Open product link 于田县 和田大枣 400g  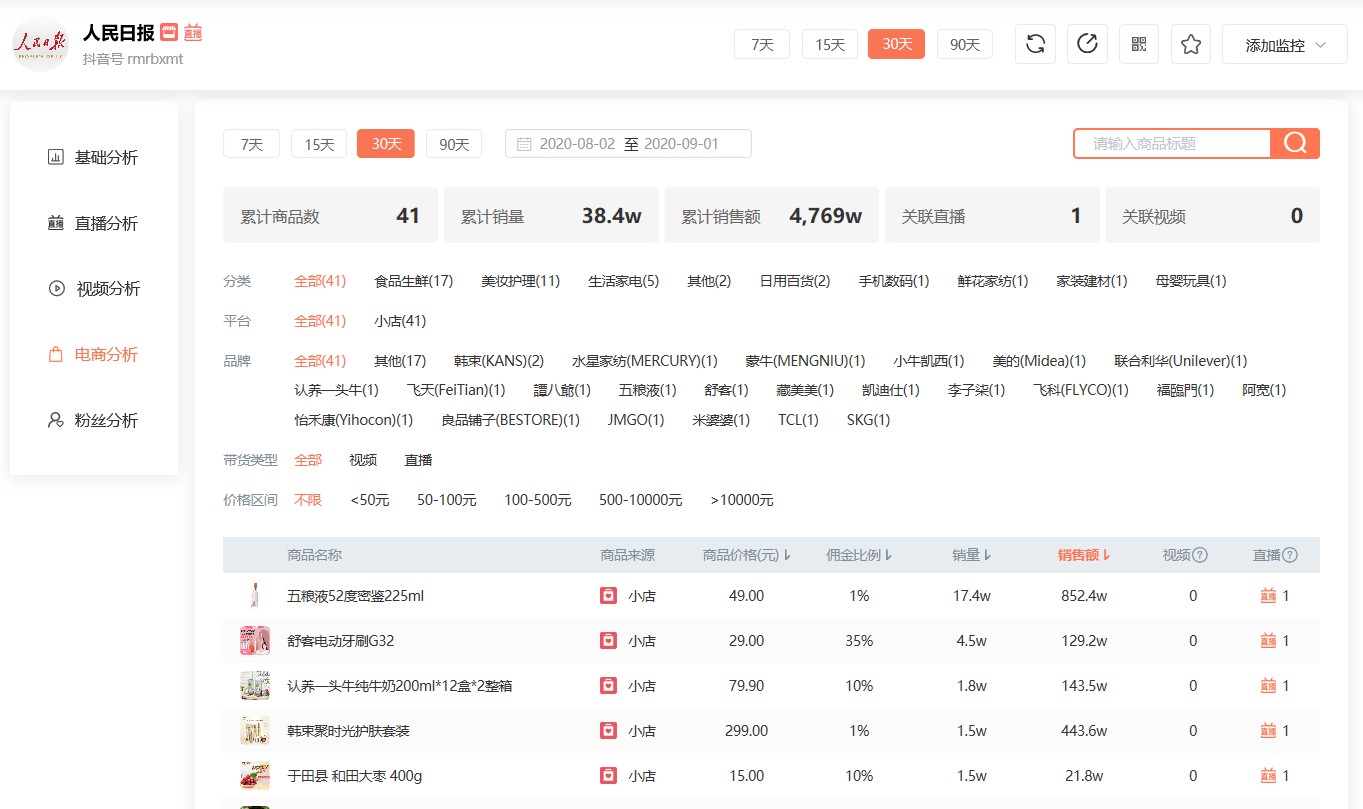coord(354,776)
